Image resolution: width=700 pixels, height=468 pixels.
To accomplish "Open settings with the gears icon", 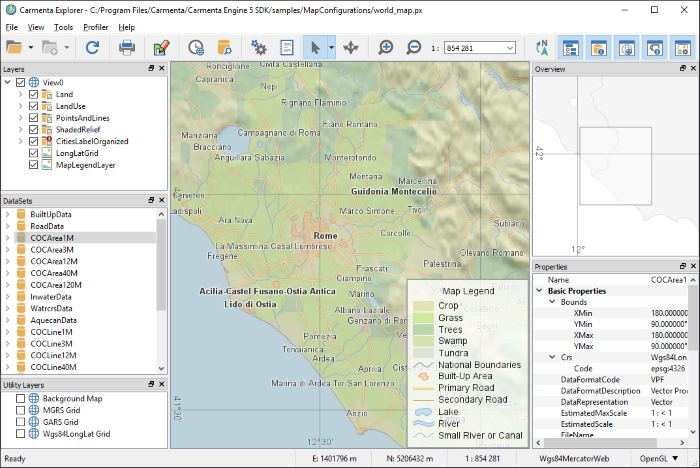I will coord(259,47).
